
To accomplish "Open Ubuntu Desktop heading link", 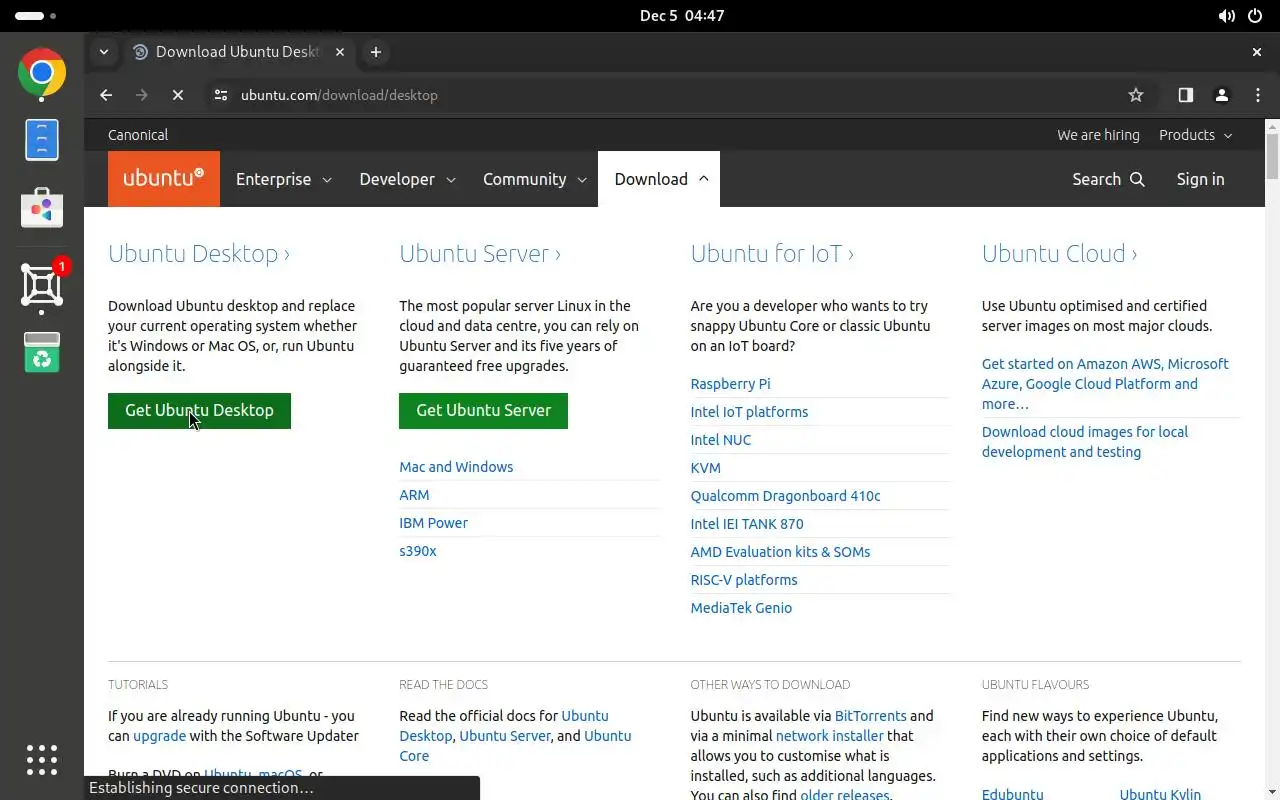I will 199,254.
